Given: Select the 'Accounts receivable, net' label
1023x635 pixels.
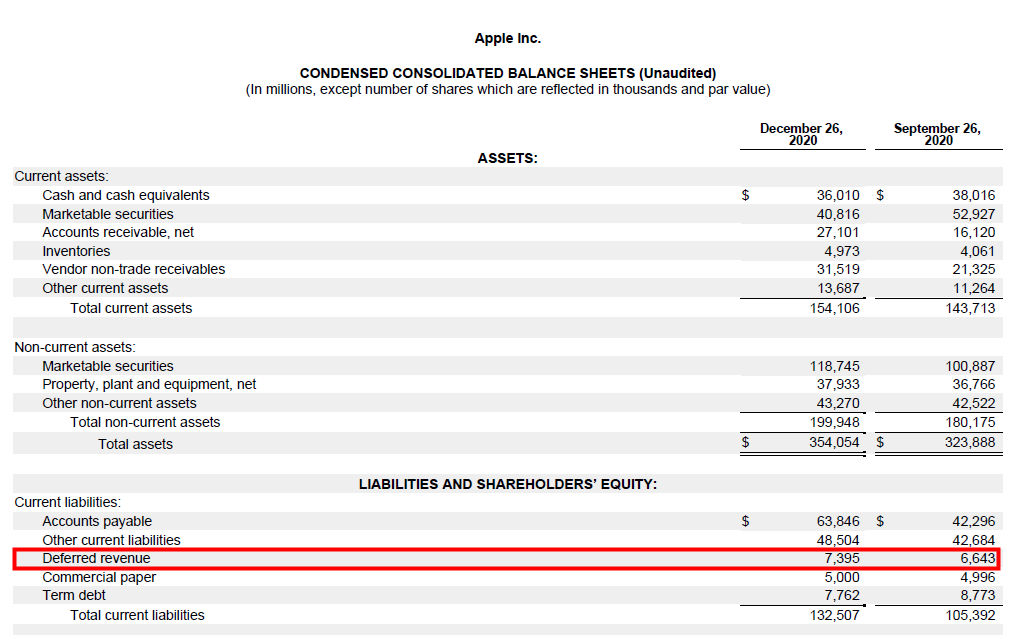Looking at the screenshot, I should 118,232.
